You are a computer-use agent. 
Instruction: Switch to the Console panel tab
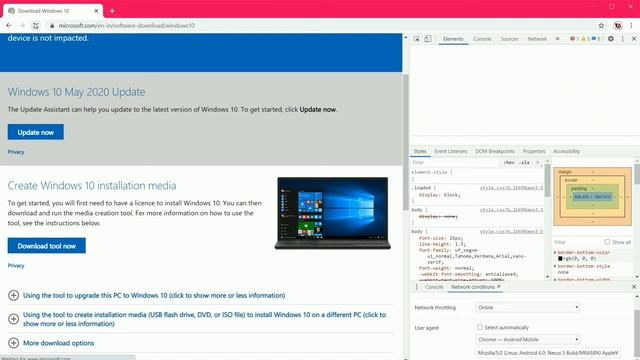coord(482,39)
